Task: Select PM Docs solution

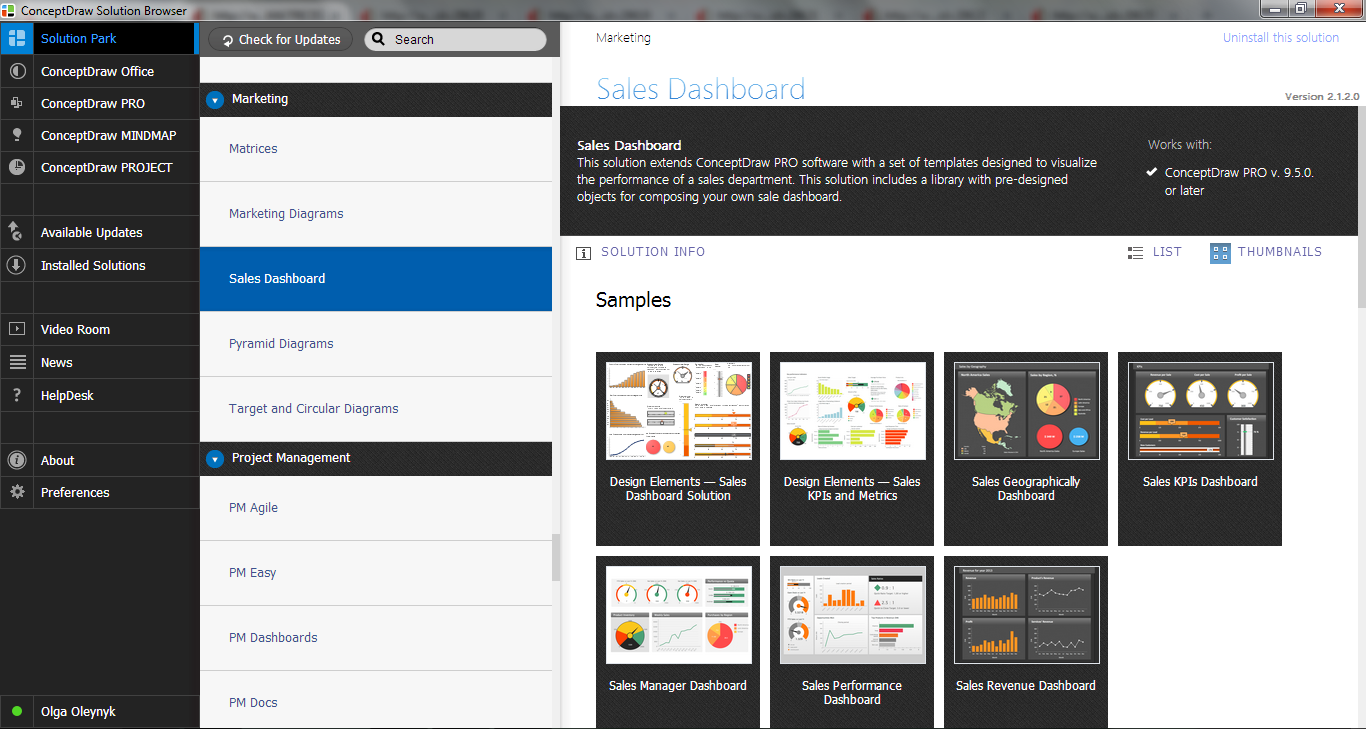Action: (x=376, y=700)
